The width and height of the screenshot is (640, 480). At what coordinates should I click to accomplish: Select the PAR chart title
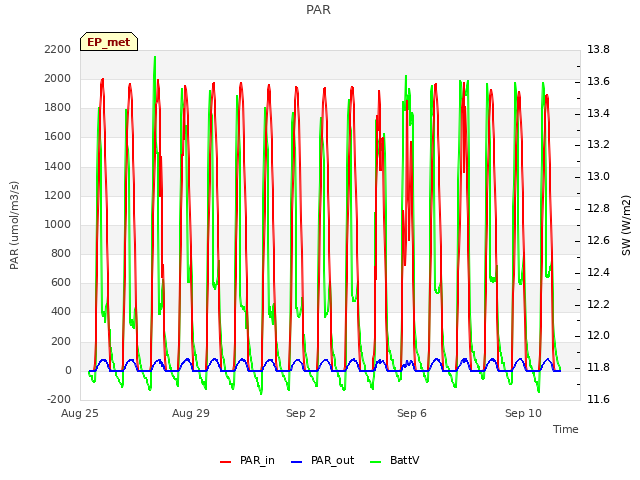[318, 9]
